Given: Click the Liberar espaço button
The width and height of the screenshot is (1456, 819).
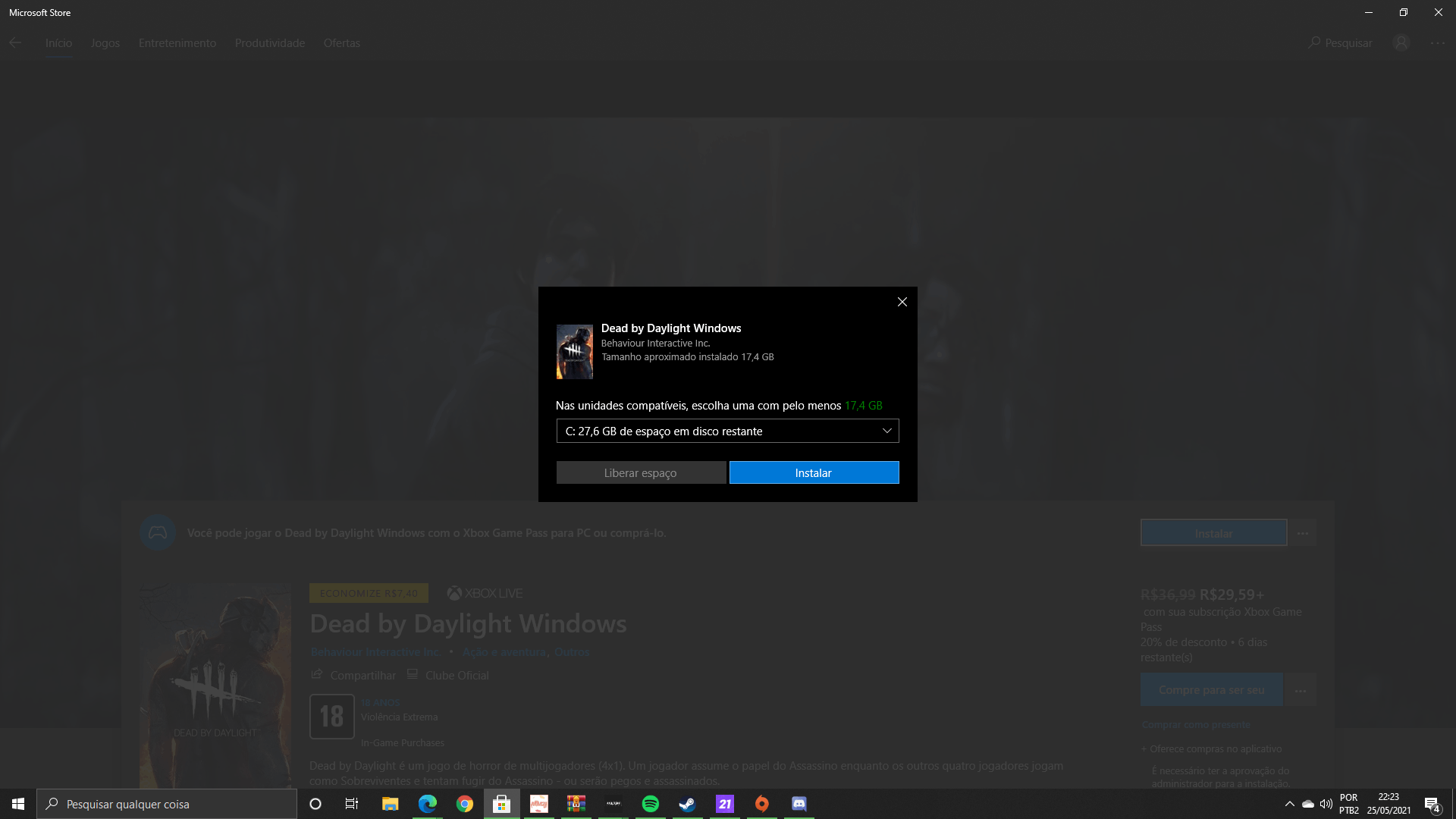Looking at the screenshot, I should point(641,472).
